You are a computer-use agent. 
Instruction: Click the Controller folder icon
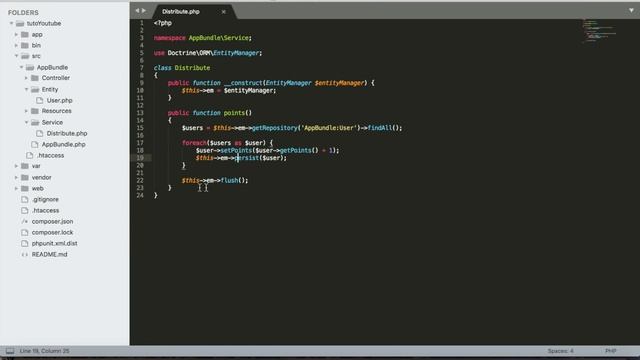(35, 78)
